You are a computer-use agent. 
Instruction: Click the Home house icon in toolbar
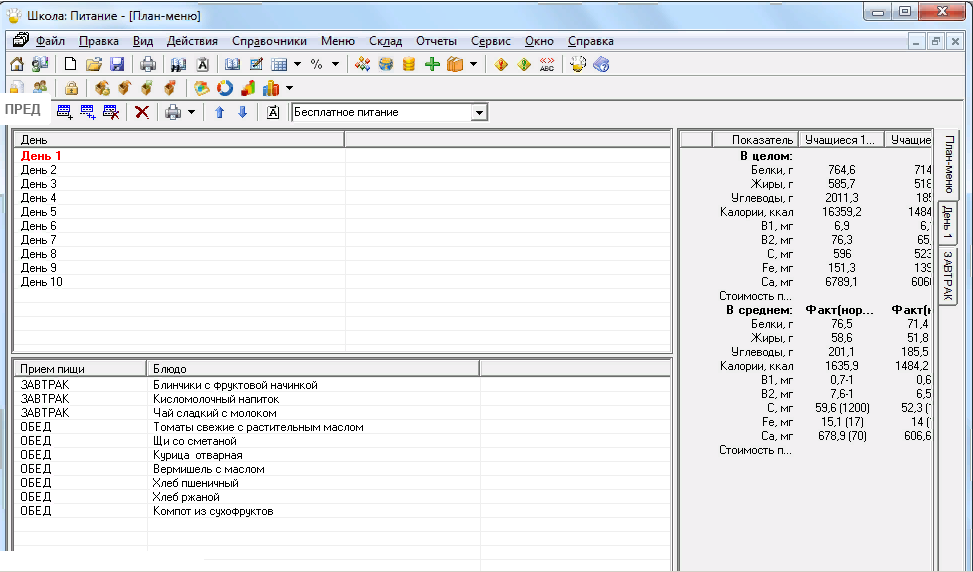point(17,64)
